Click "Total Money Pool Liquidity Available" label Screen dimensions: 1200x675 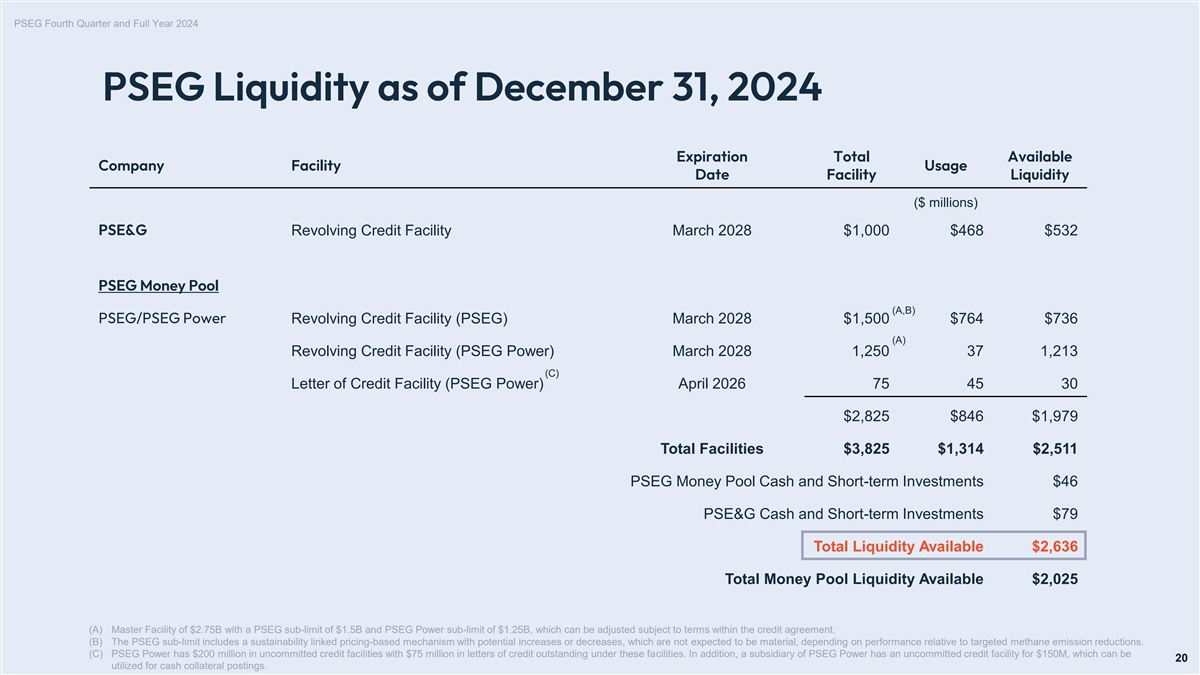click(x=853, y=579)
